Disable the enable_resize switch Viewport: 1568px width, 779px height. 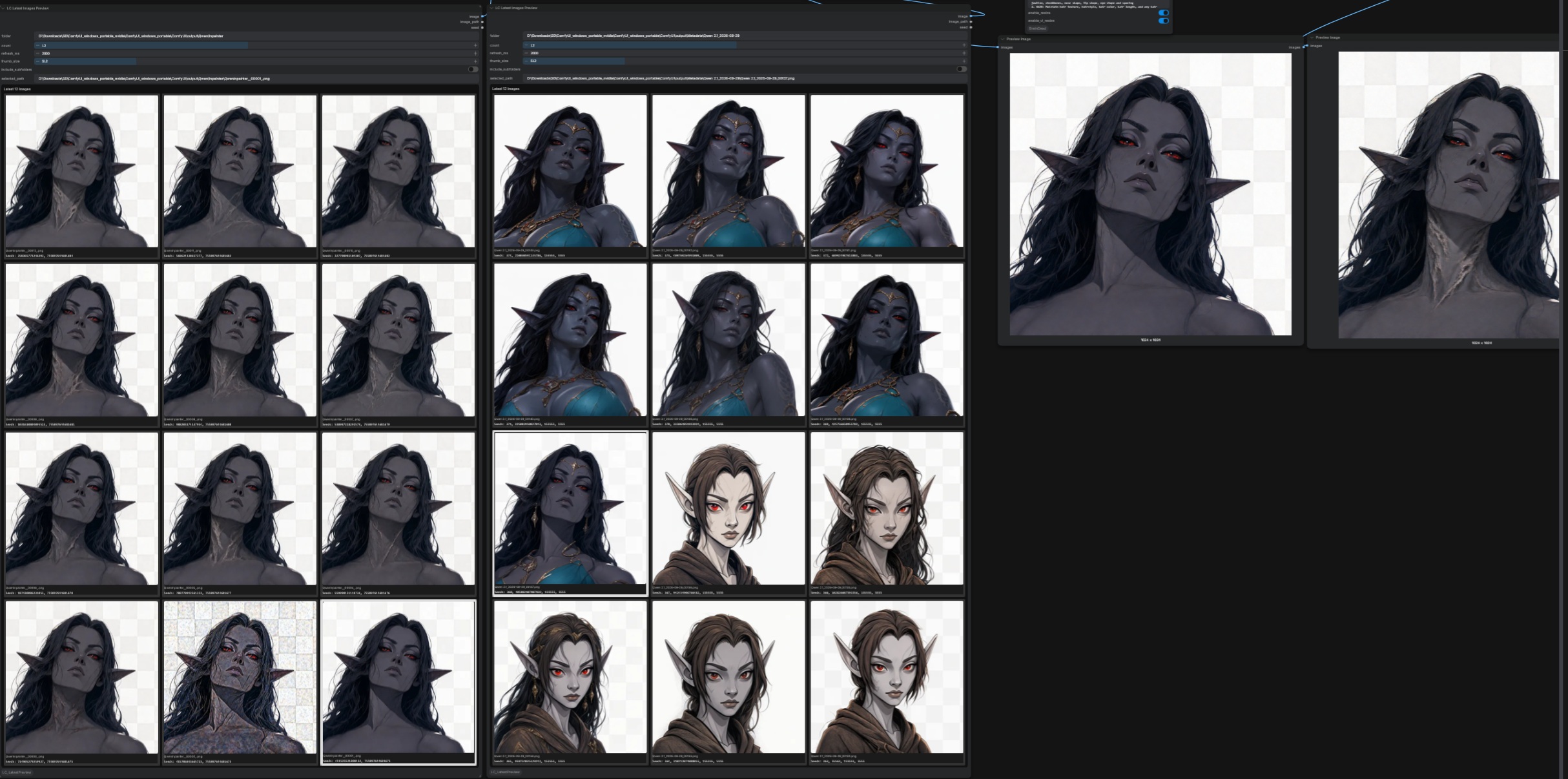[x=1163, y=13]
